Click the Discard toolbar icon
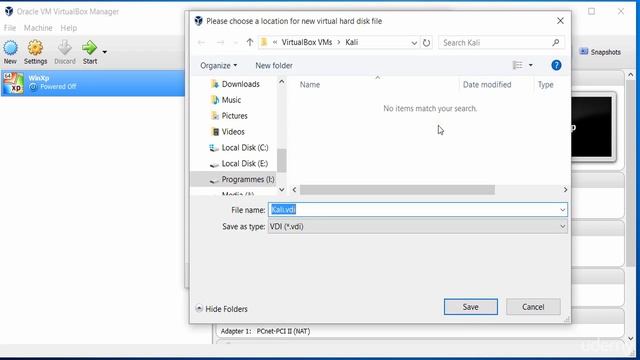 (65, 52)
